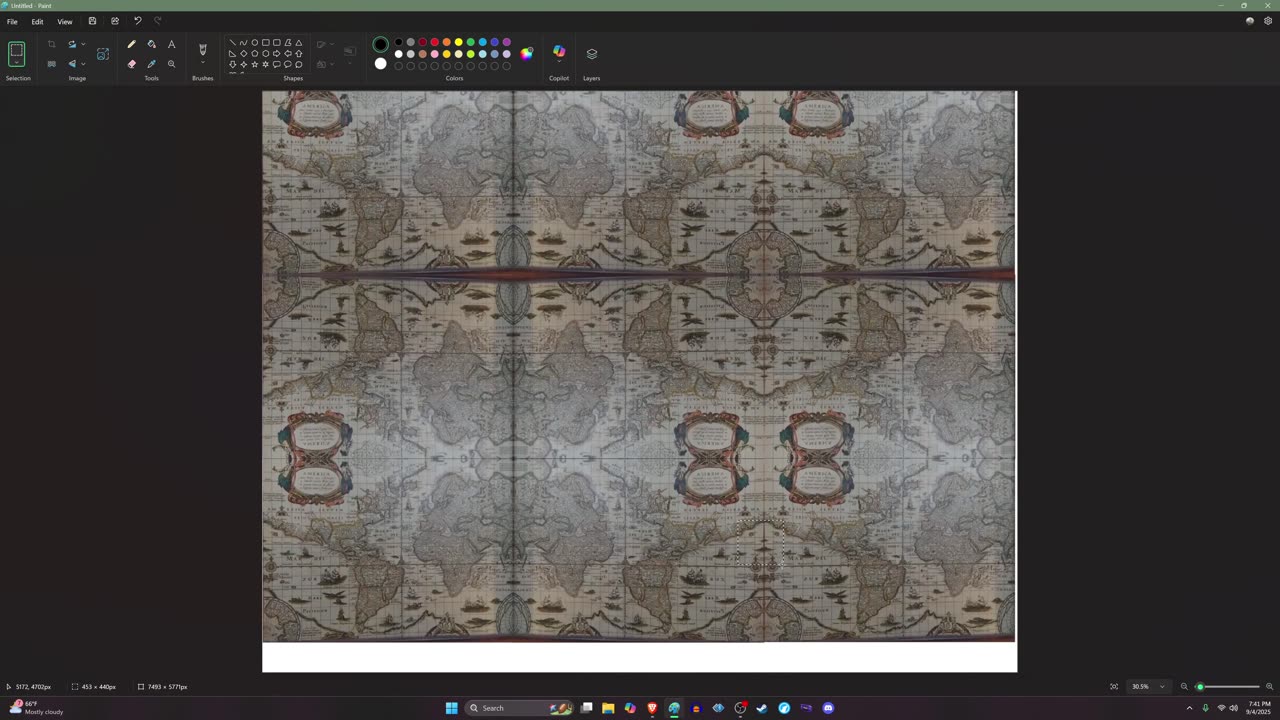Open the zoom percentage dropdown

pyautogui.click(x=1162, y=687)
